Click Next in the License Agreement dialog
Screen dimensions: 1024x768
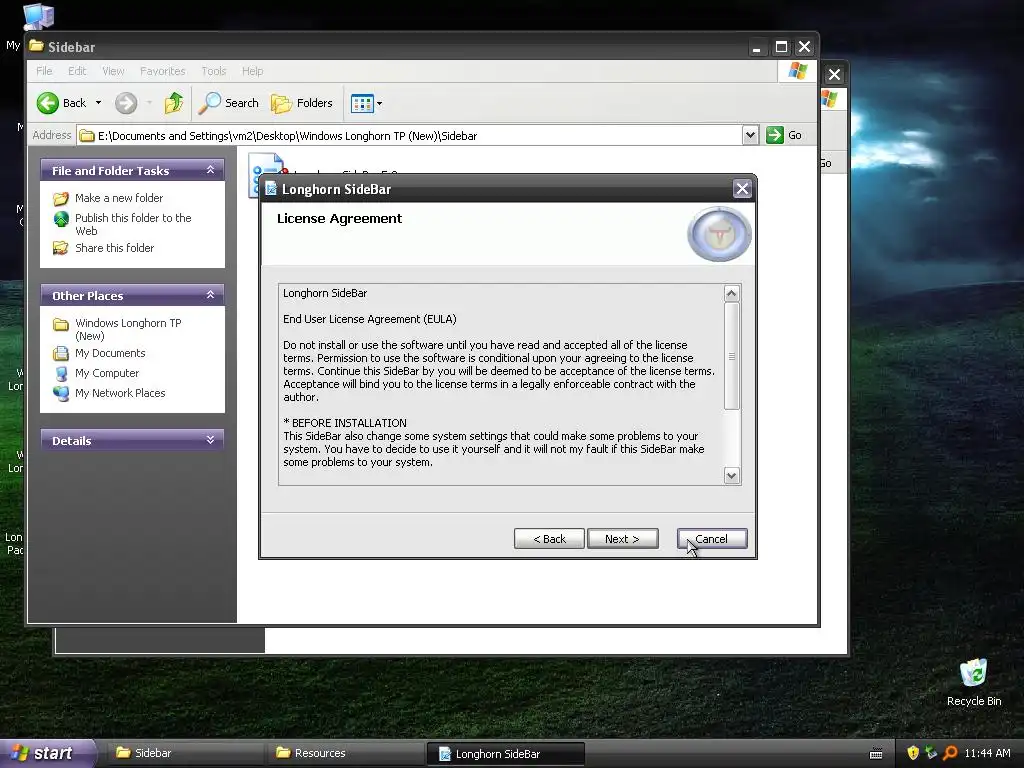click(x=622, y=539)
